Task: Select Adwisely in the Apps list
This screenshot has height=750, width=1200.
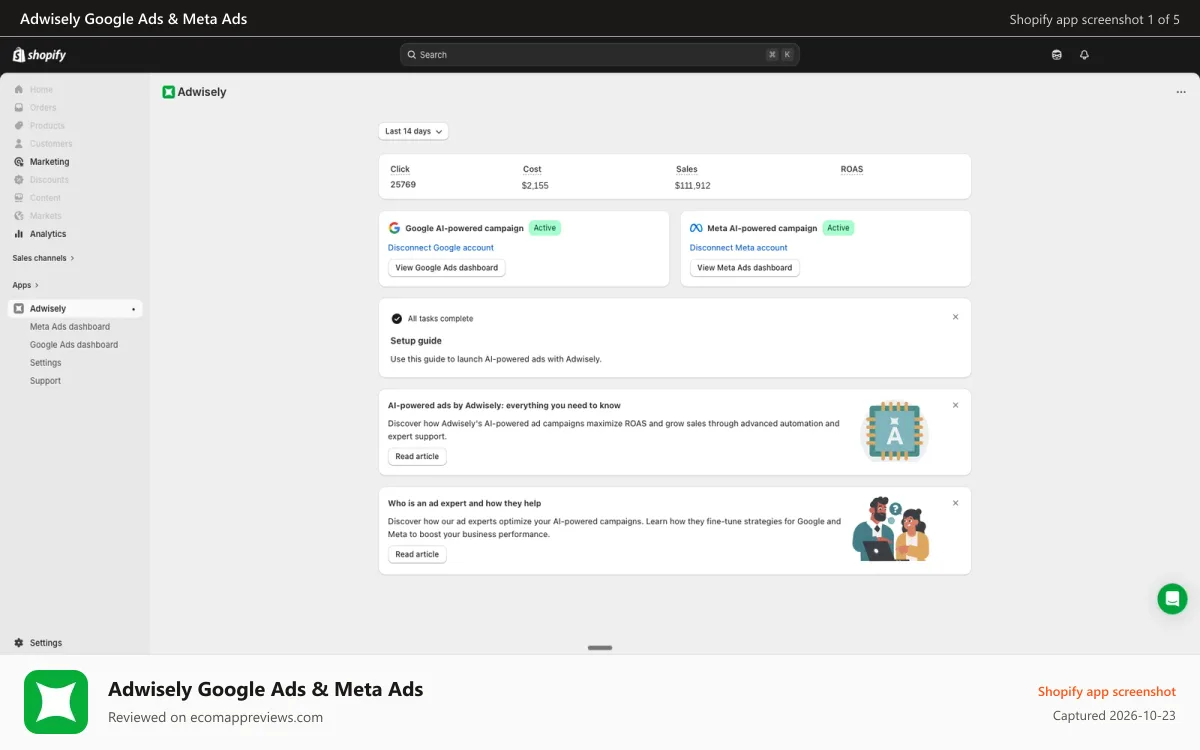Action: pos(75,309)
